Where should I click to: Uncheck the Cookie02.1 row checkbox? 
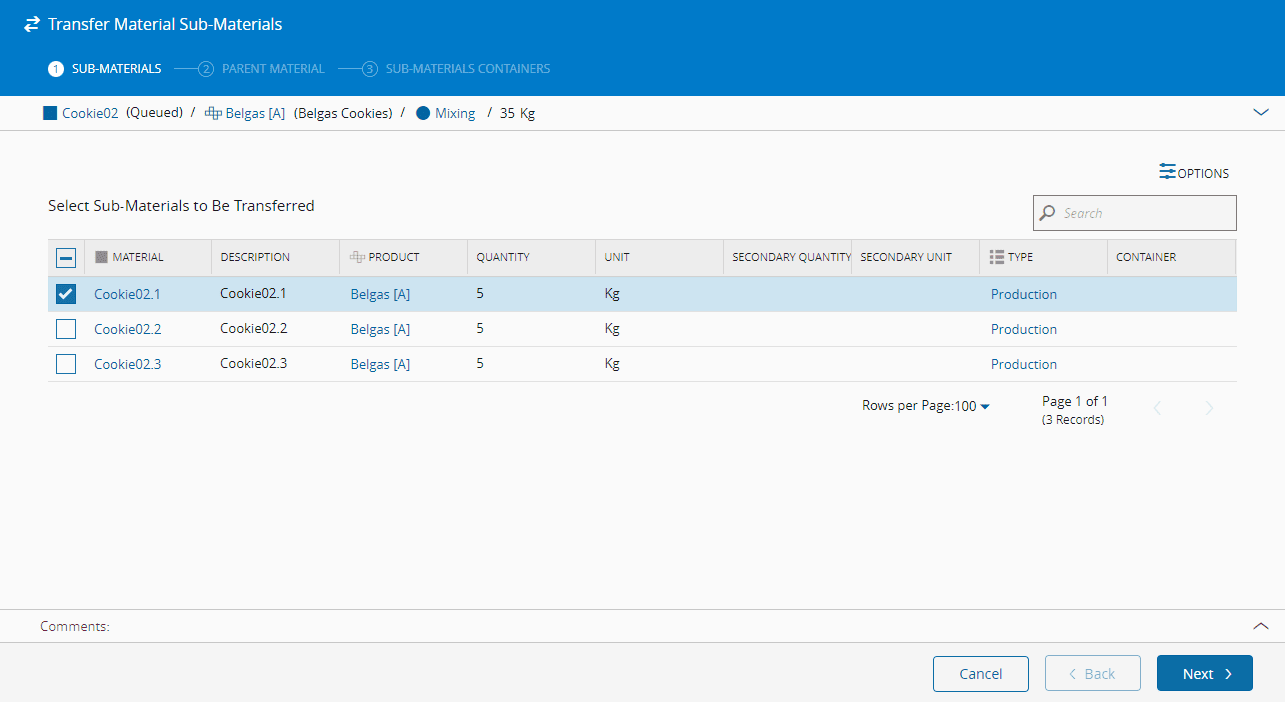tap(66, 294)
